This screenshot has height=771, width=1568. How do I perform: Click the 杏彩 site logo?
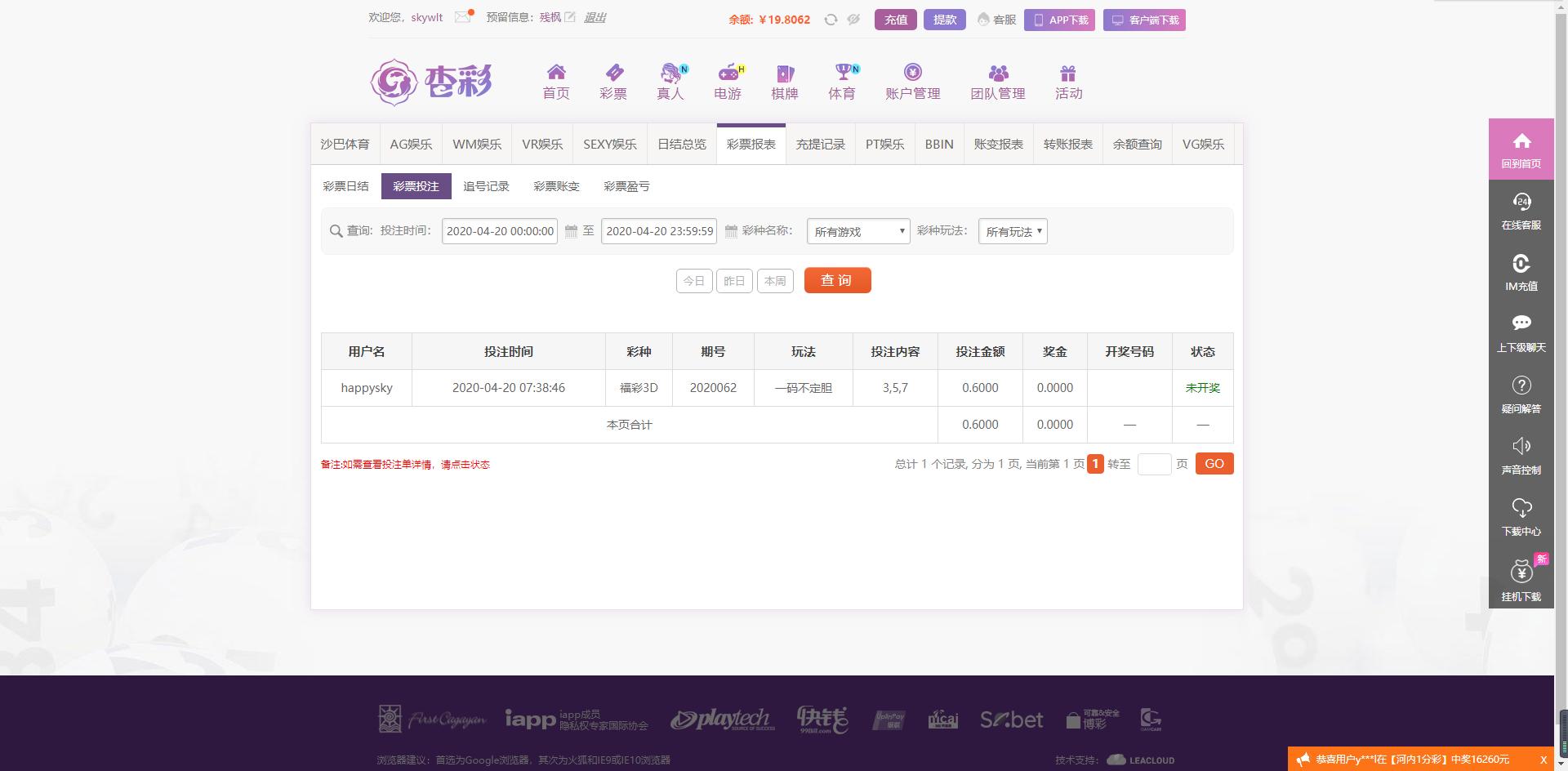coord(431,82)
